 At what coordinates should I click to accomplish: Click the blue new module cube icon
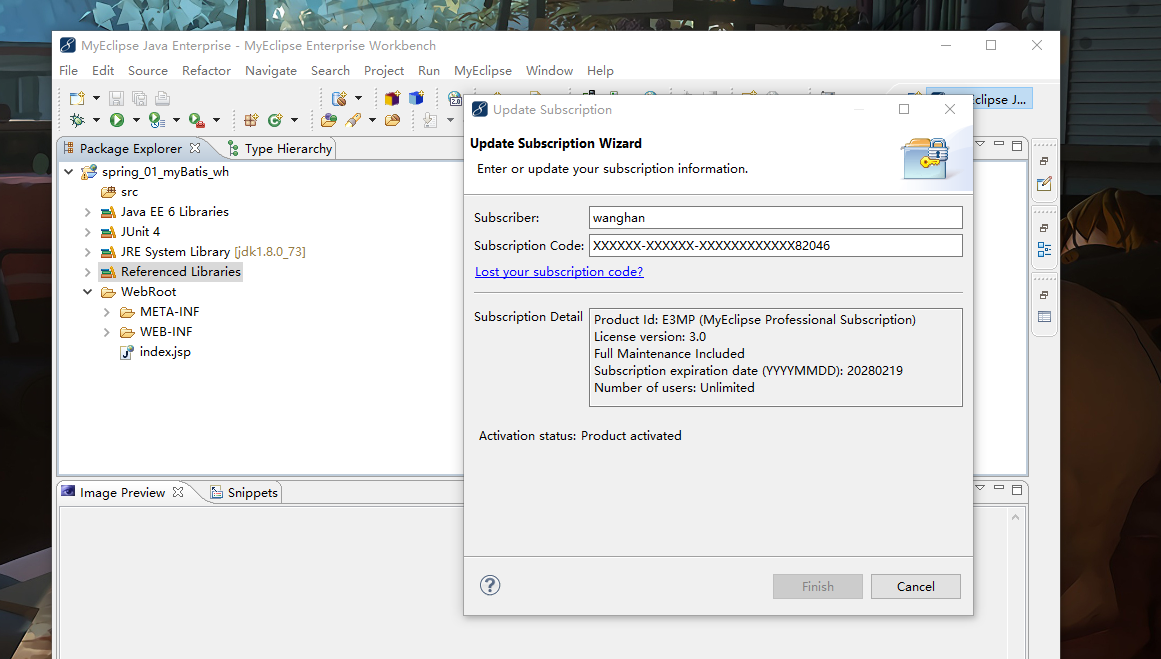[x=416, y=98]
